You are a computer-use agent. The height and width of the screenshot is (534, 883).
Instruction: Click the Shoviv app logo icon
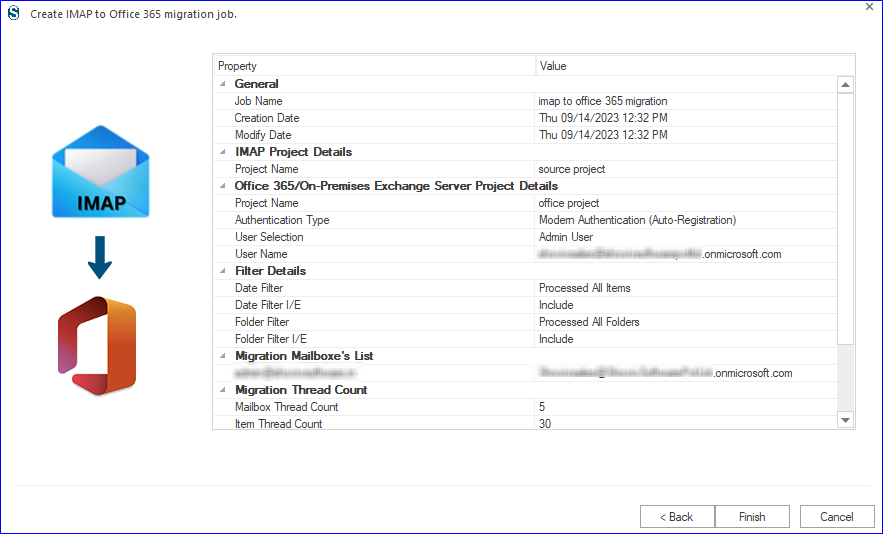[x=14, y=14]
